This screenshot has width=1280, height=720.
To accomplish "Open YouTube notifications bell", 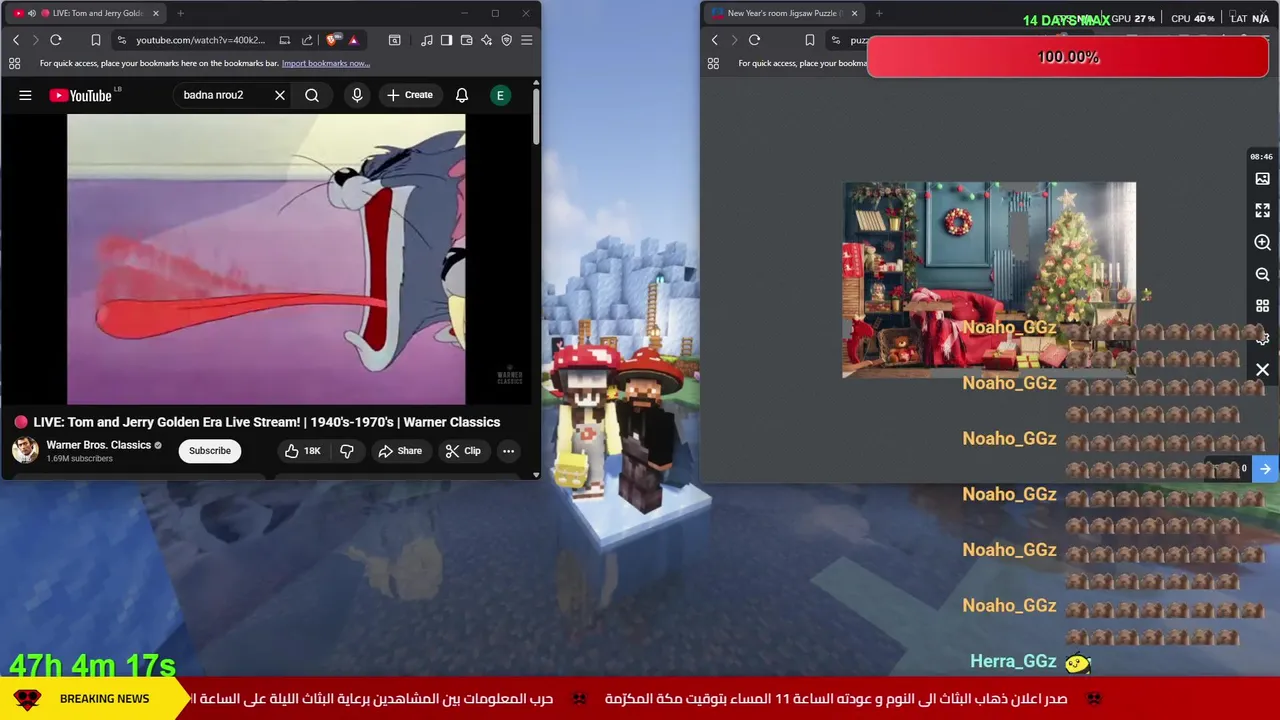I will (462, 95).
